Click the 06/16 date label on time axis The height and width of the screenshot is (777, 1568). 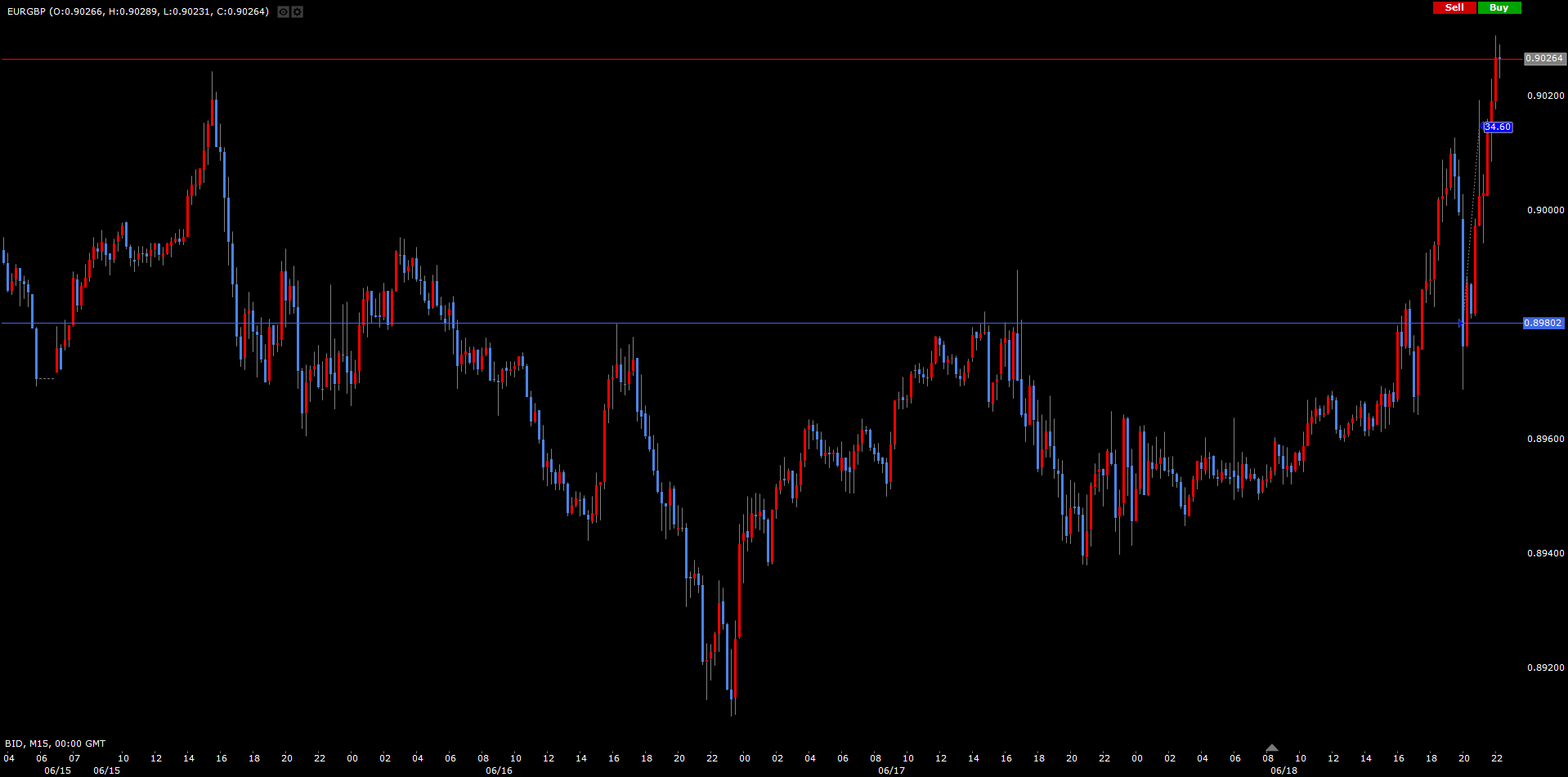[x=499, y=770]
